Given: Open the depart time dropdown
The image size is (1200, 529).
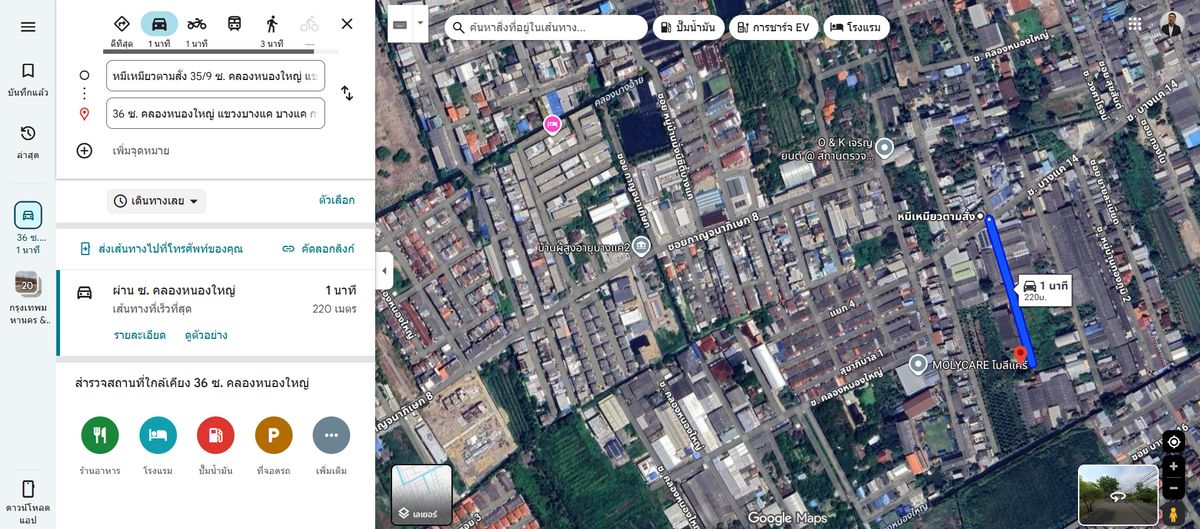Looking at the screenshot, I should click(x=156, y=201).
